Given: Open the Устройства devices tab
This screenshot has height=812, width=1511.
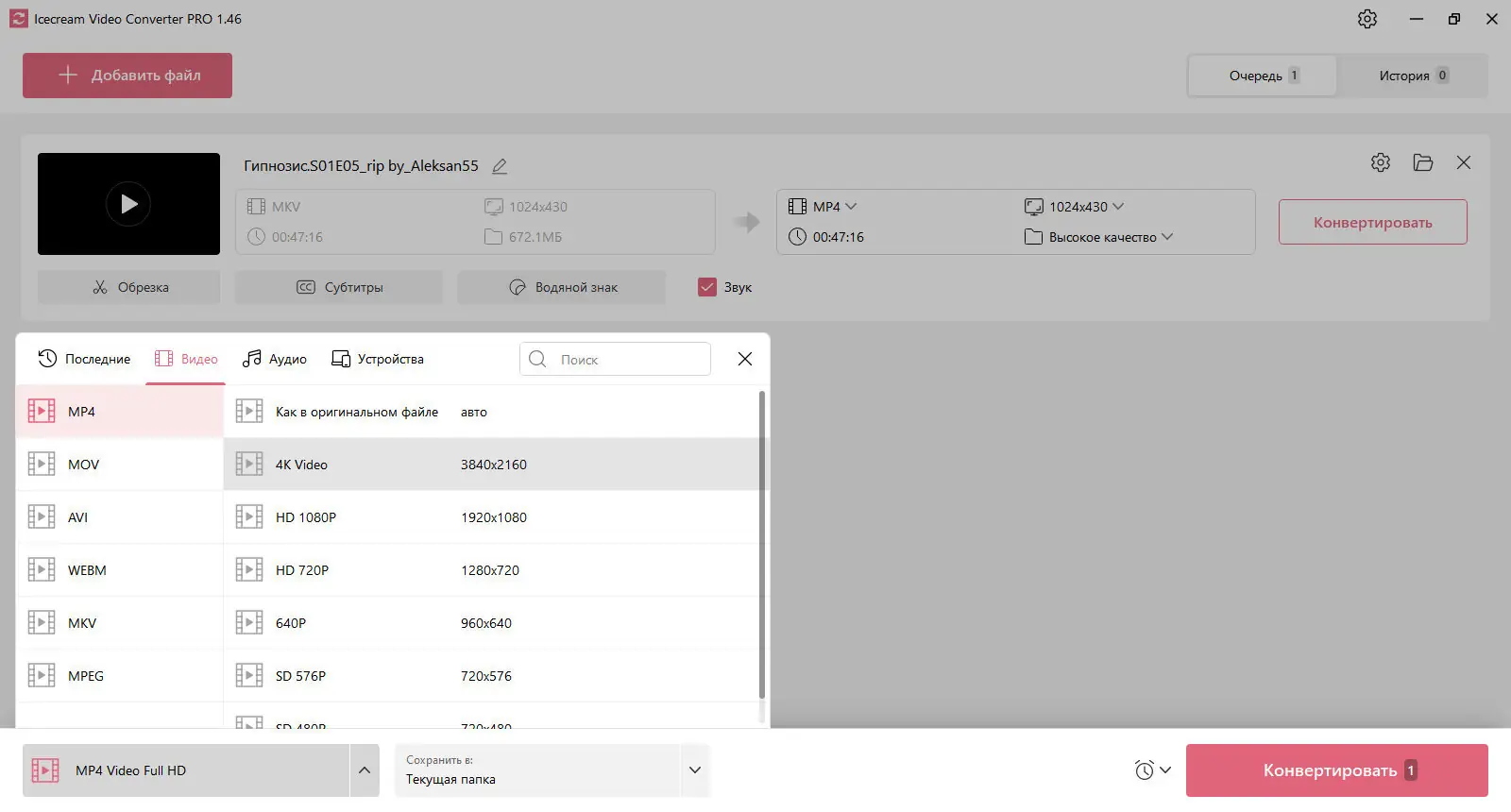Looking at the screenshot, I should [378, 359].
